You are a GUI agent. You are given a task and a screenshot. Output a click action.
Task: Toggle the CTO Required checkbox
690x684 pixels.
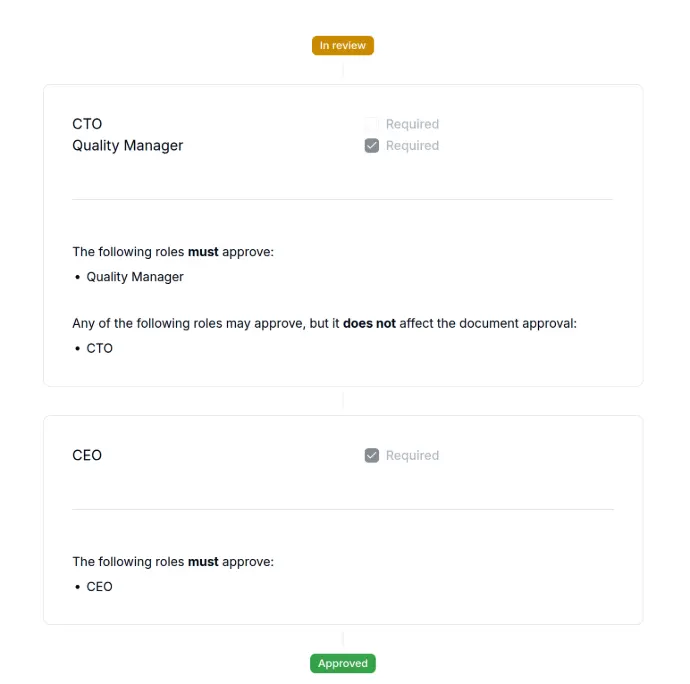[x=371, y=124]
